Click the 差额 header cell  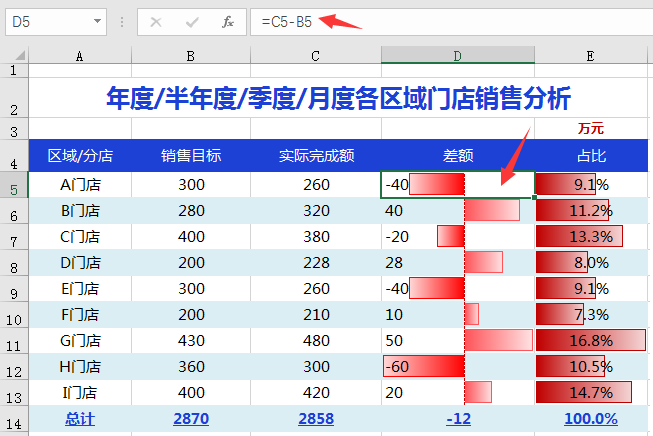[x=458, y=156]
